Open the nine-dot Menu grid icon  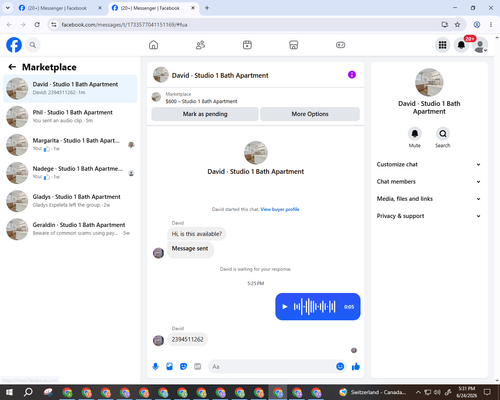(442, 45)
